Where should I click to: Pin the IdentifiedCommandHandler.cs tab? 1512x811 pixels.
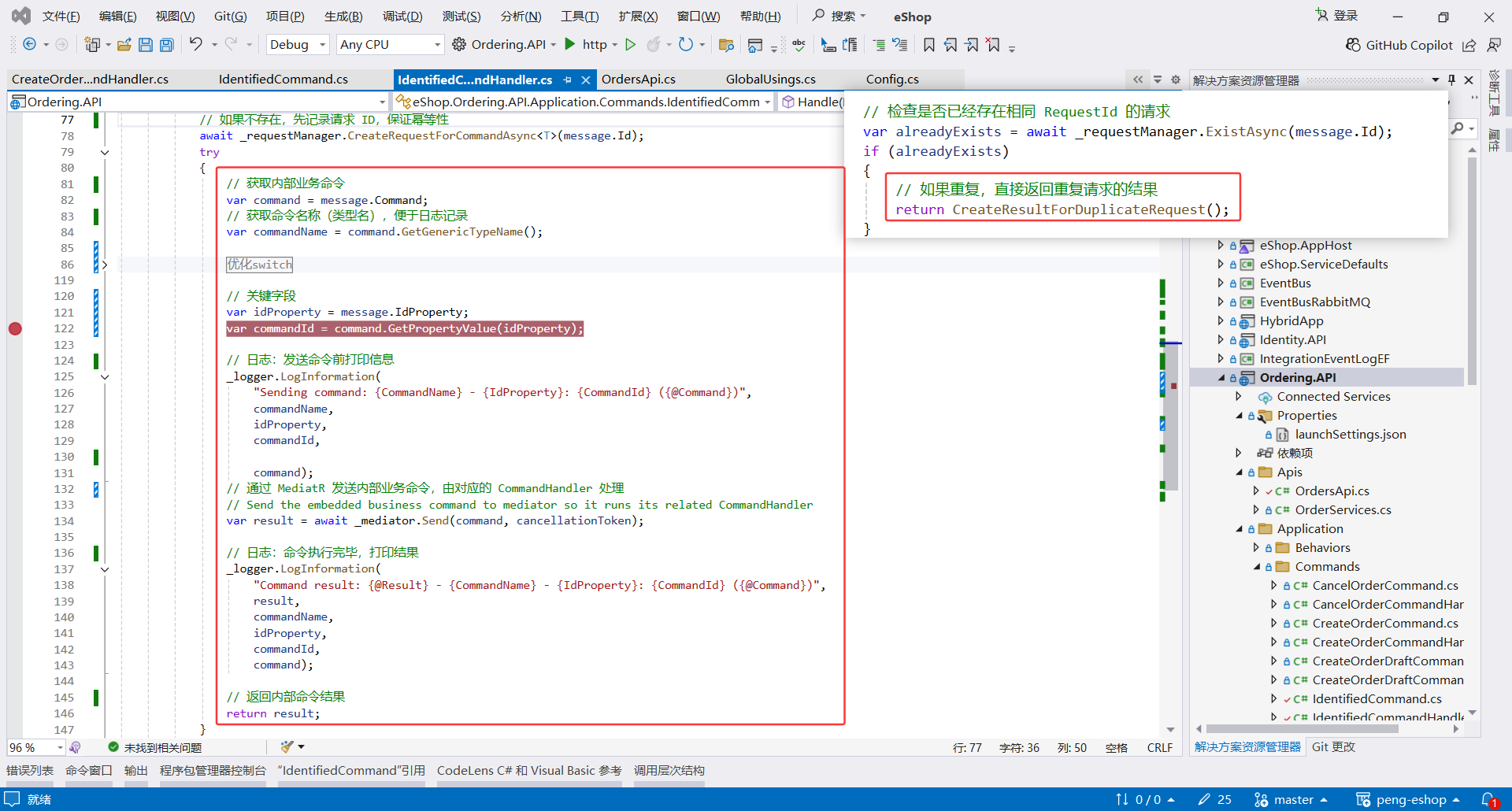[567, 80]
